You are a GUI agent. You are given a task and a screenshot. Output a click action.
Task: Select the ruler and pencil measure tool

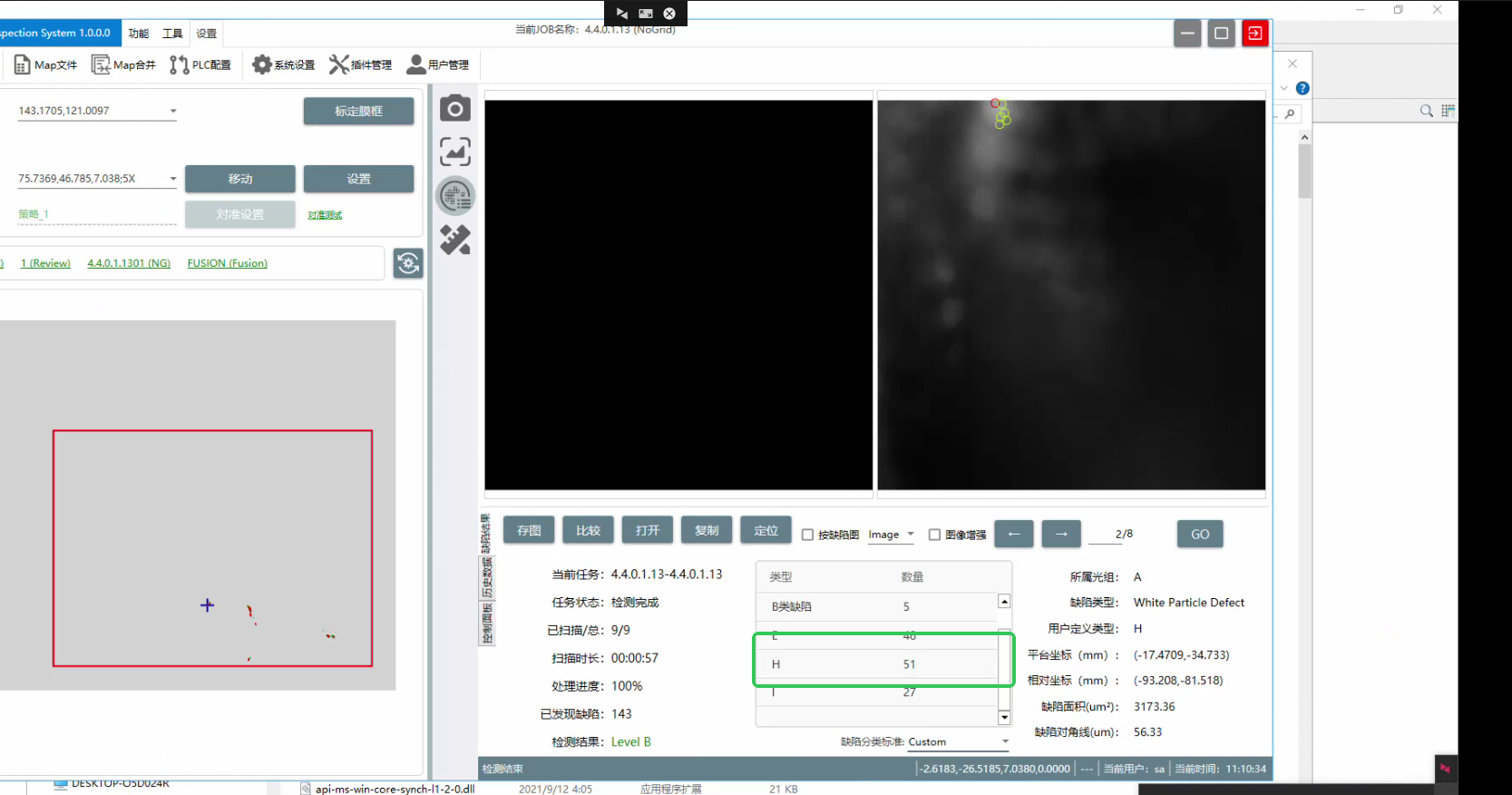pyautogui.click(x=455, y=240)
